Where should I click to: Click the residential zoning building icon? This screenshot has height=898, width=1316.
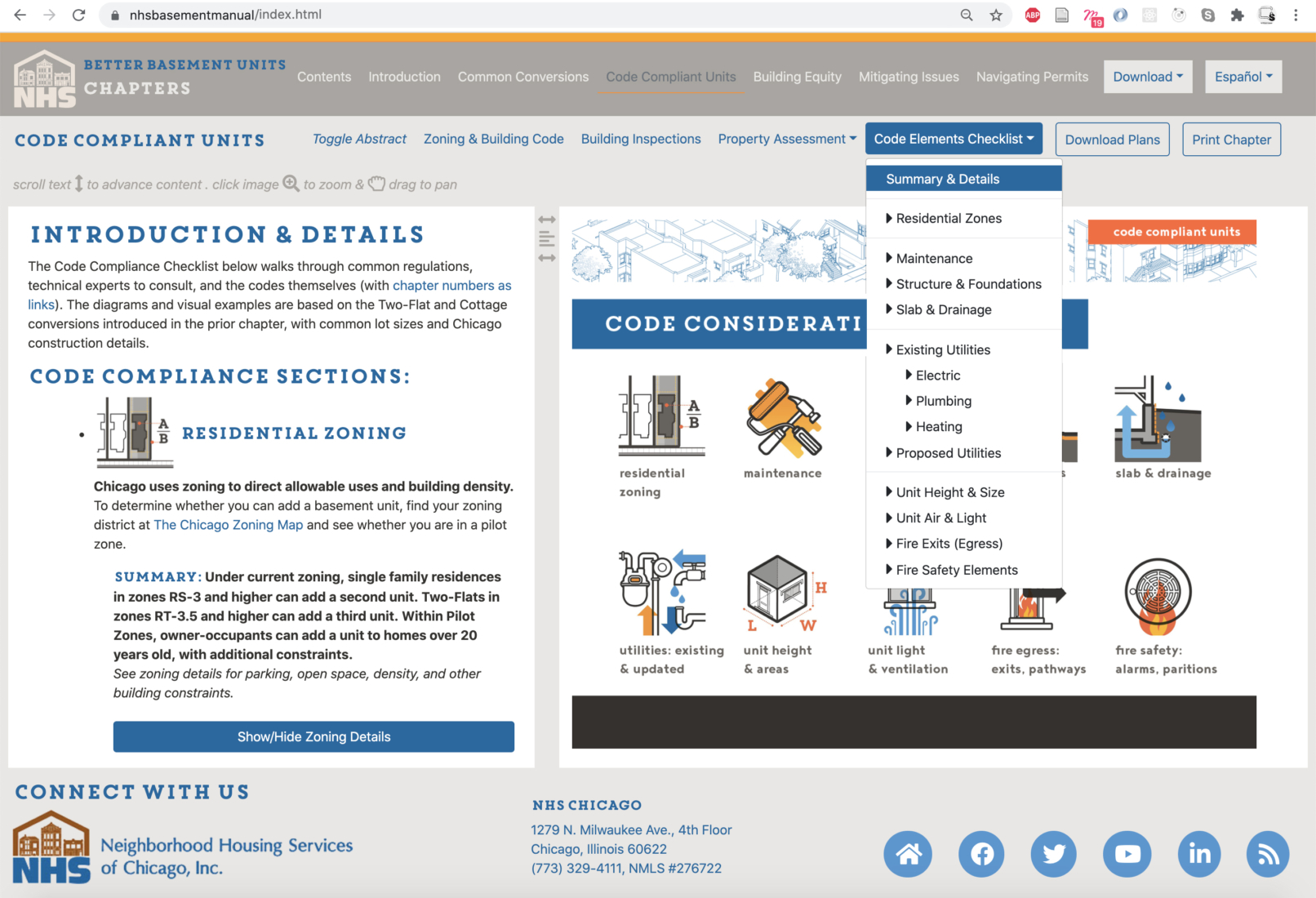click(x=661, y=416)
